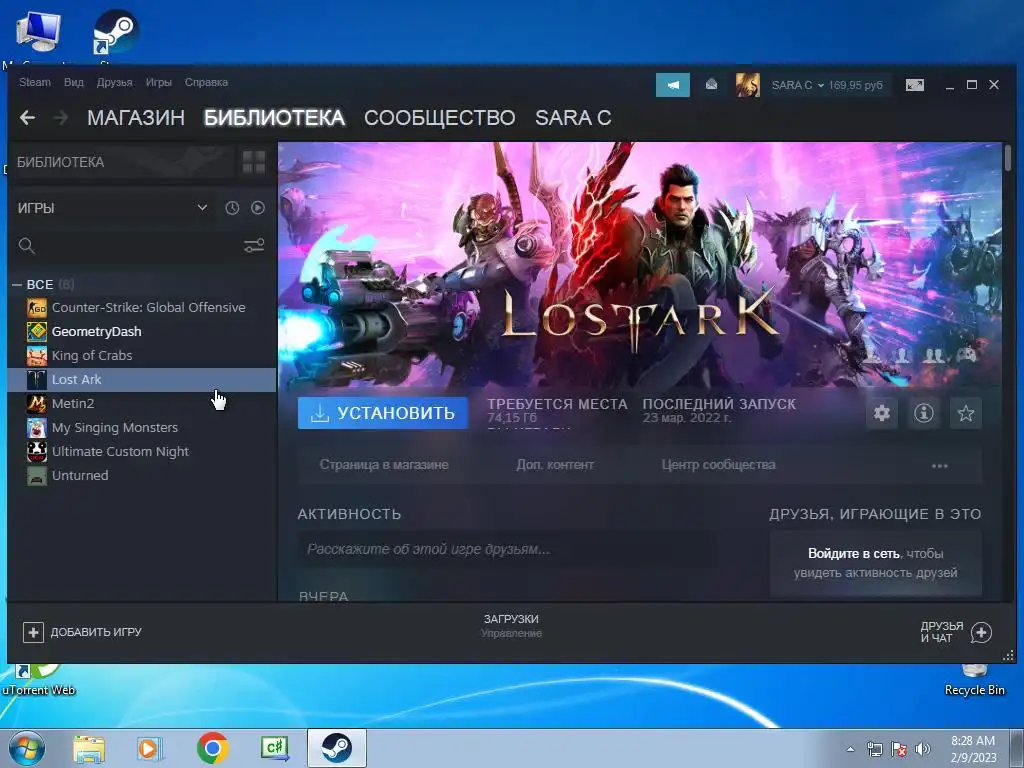Open Центр сообщества link
The image size is (1024, 768).
[718, 465]
